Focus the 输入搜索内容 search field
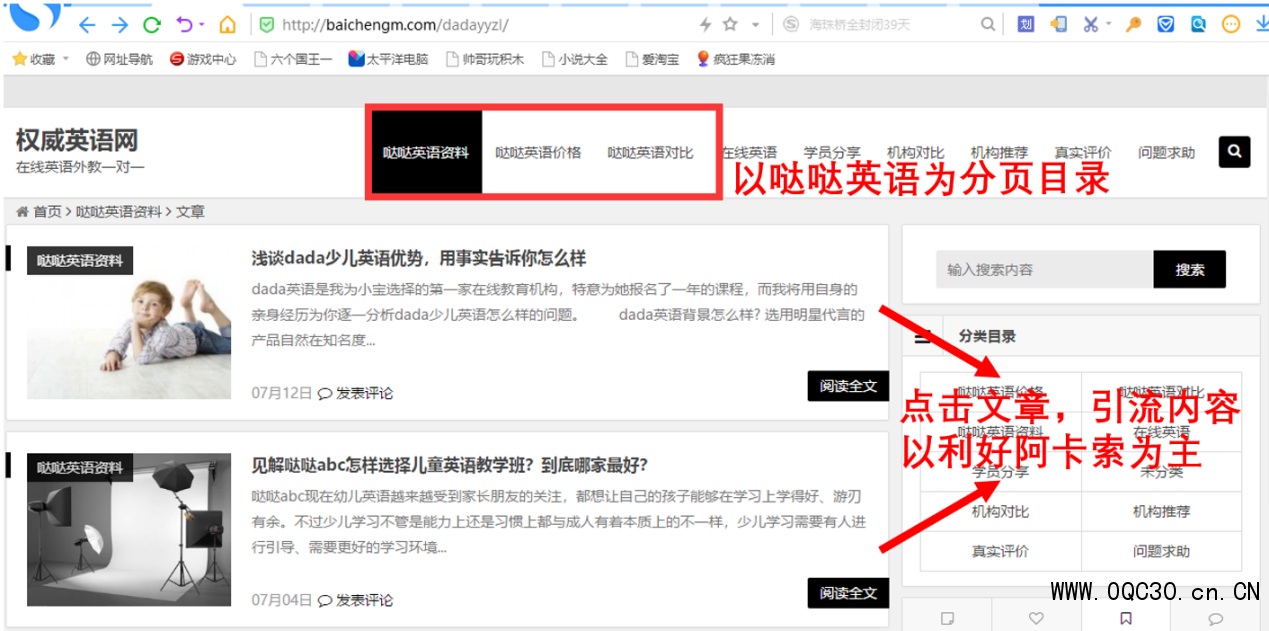Screen dimensions: 1269x631 click(1045, 270)
